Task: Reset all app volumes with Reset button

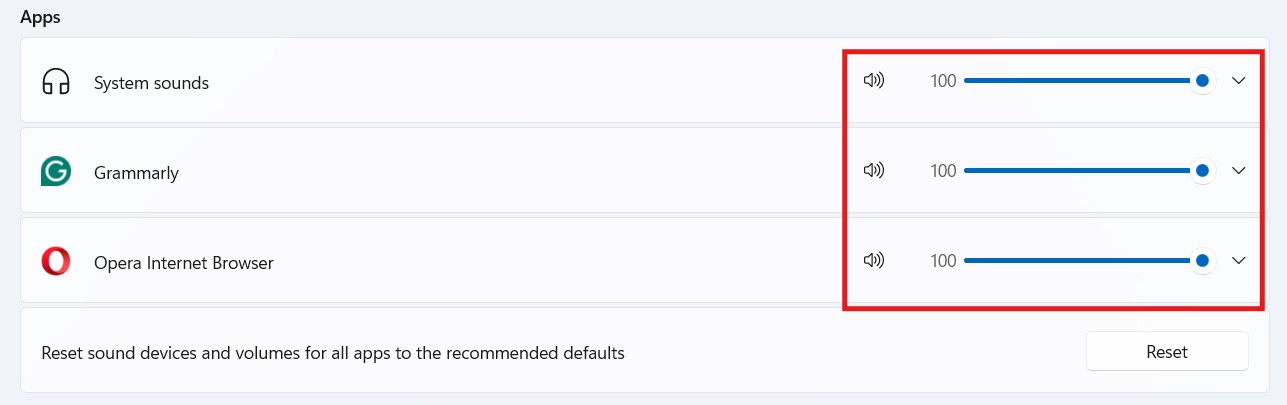Action: click(x=1167, y=352)
